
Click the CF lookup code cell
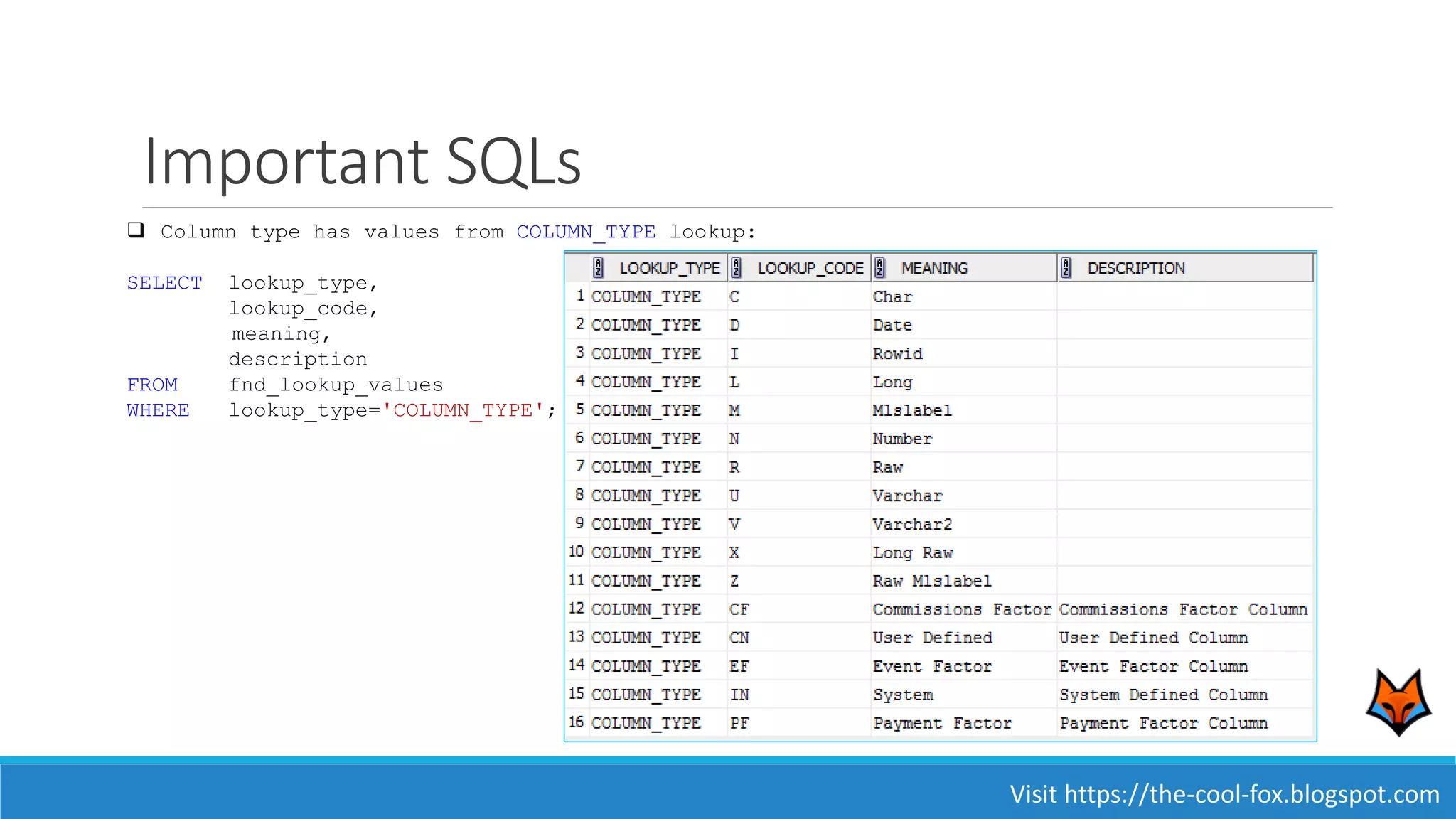[739, 609]
